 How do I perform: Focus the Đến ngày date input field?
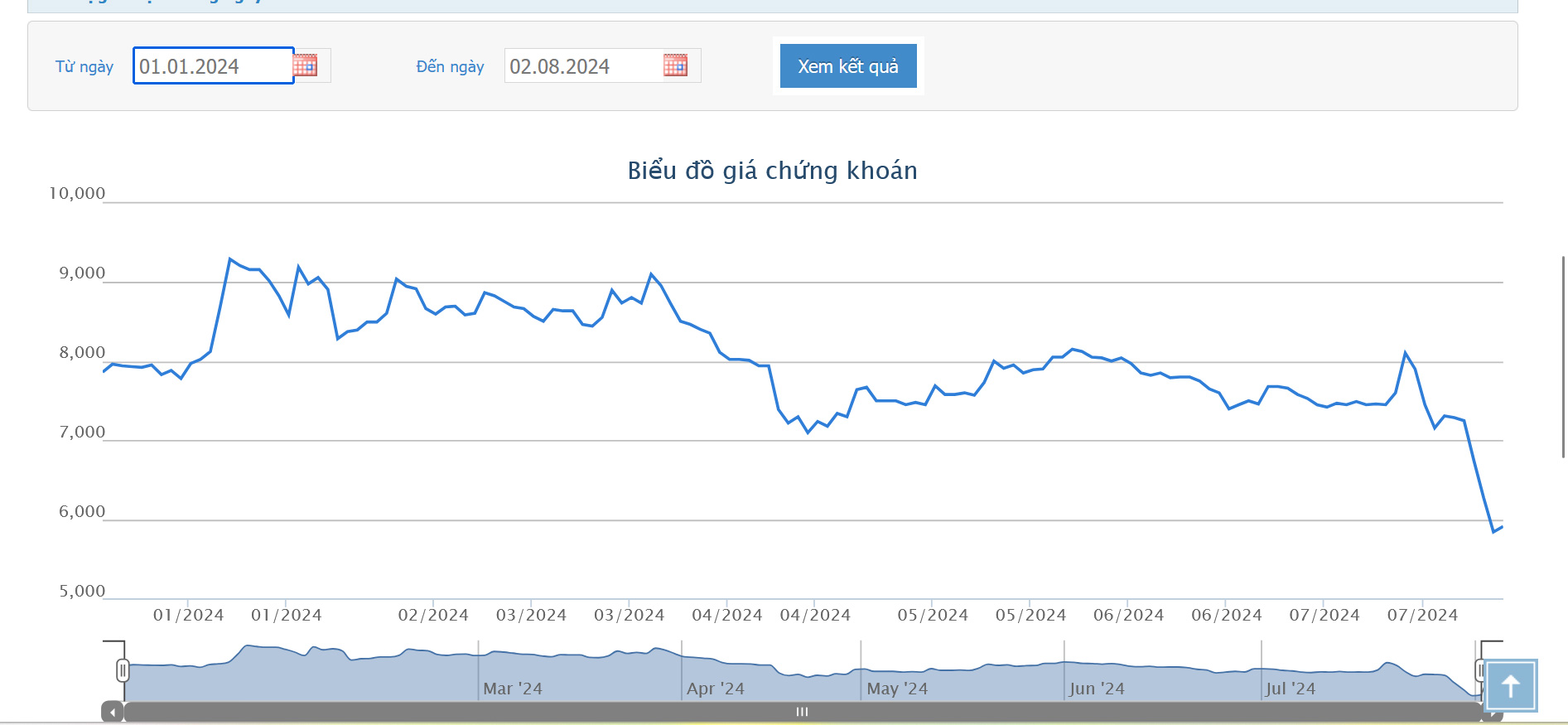coord(581,66)
